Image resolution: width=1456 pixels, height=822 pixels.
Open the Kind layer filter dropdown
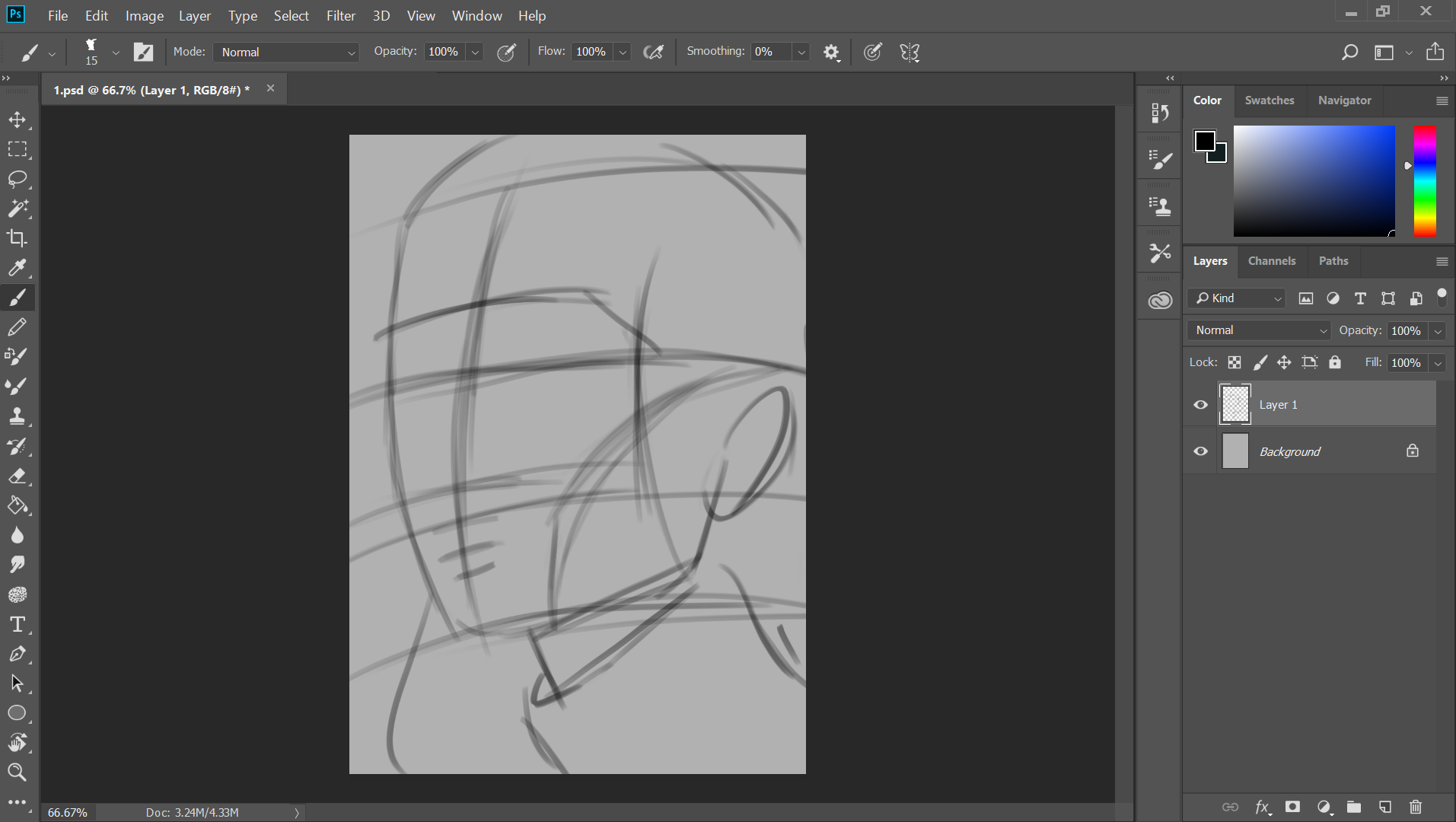1238,298
